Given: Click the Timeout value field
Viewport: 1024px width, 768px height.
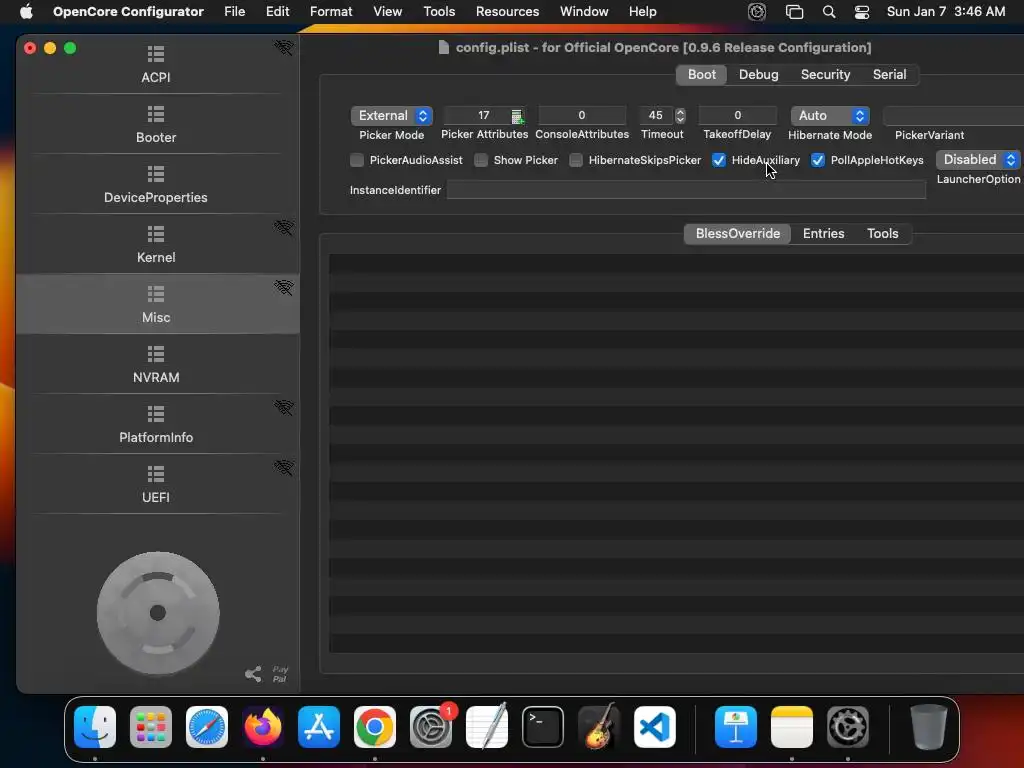Looking at the screenshot, I should (656, 116).
